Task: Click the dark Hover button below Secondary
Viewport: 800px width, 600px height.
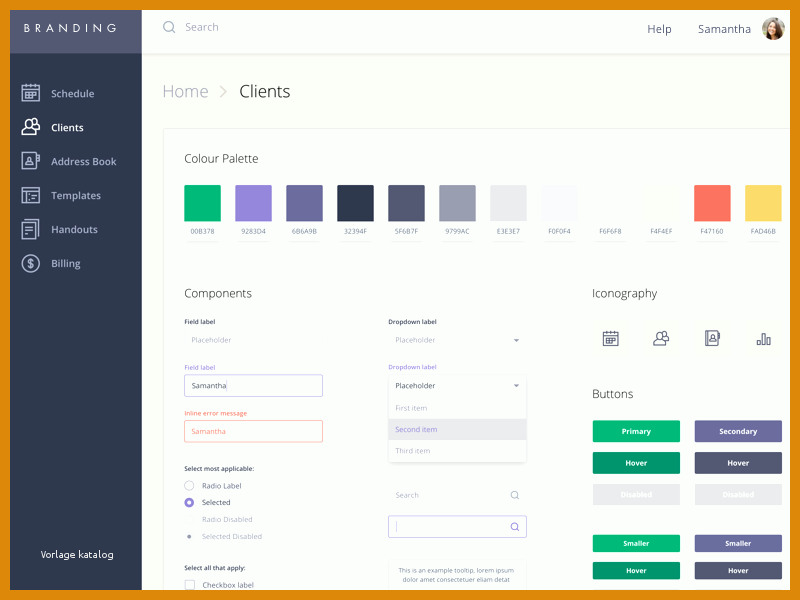Action: pos(738,463)
